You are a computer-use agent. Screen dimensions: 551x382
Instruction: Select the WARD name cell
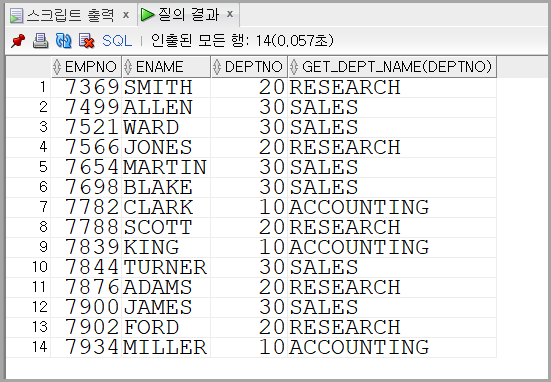(166, 127)
